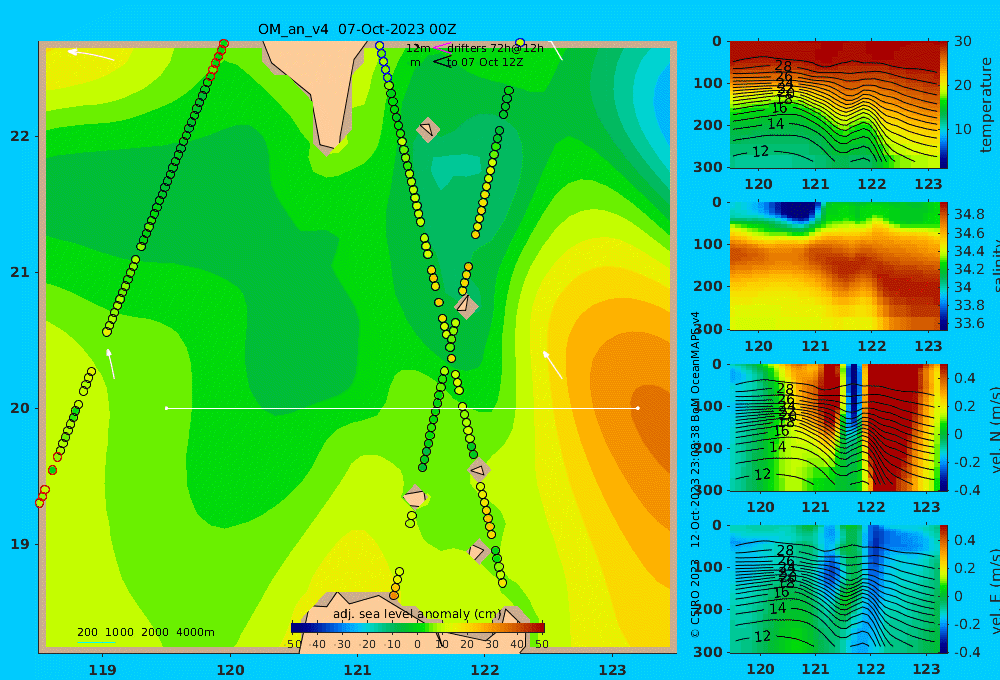Click the red-circled drifter at track top near 120E
The image size is (1000, 680).
pyautogui.click(x=224, y=44)
